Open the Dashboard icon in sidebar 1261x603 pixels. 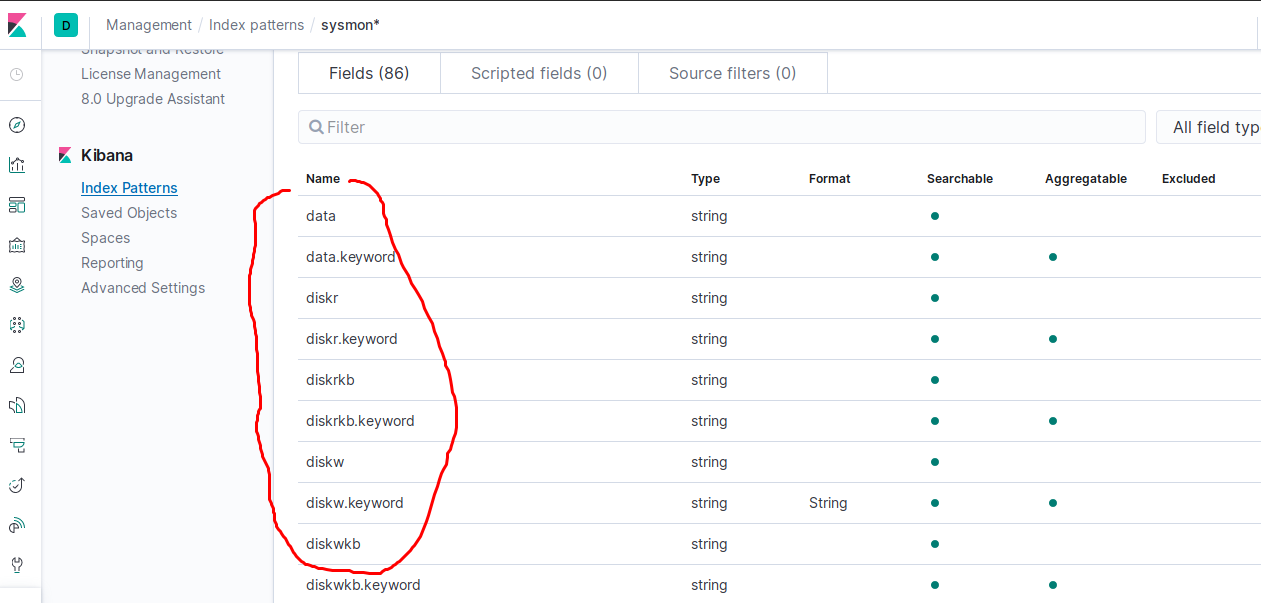[x=17, y=205]
